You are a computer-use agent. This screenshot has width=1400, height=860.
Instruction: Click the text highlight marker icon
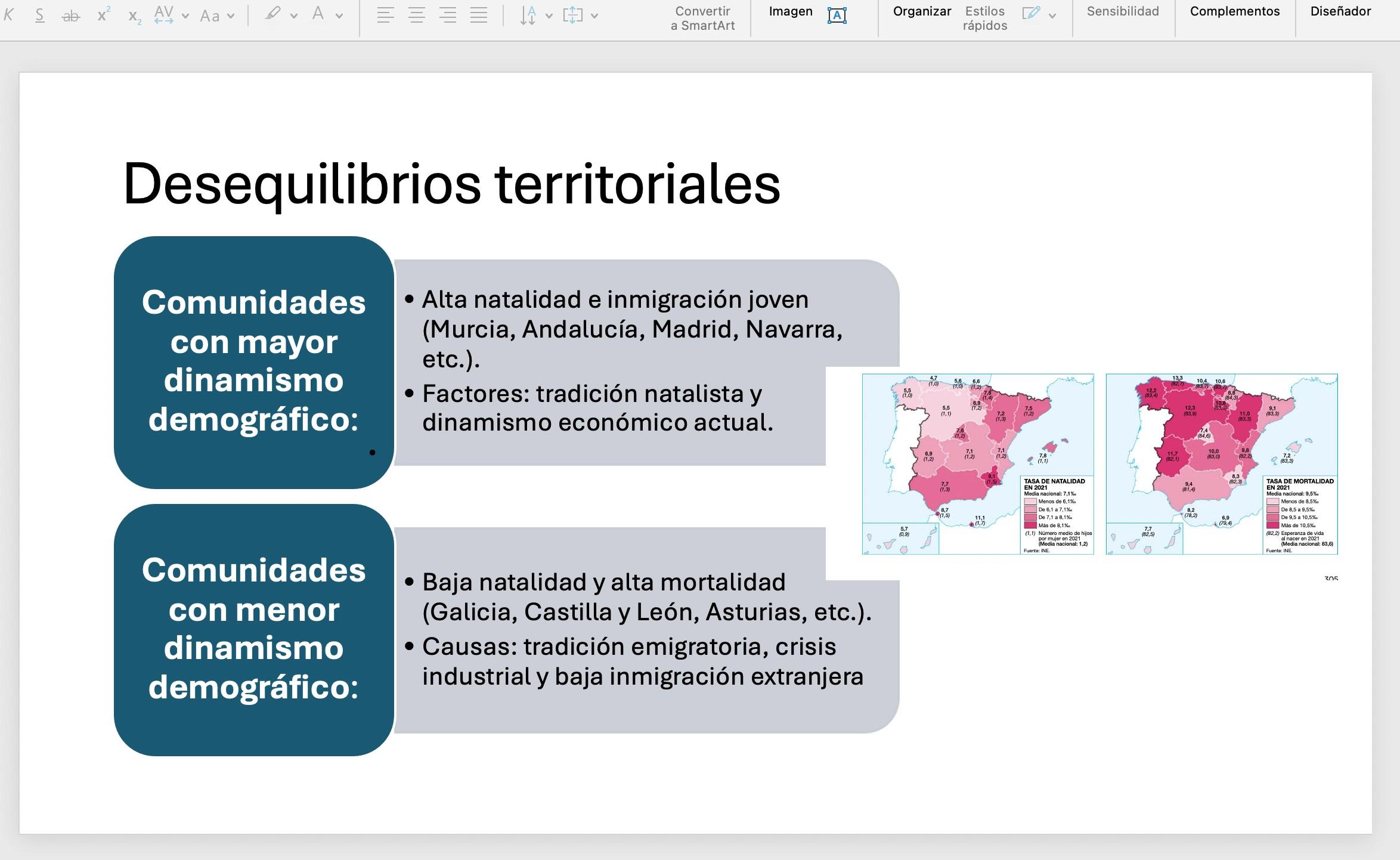coord(273,14)
